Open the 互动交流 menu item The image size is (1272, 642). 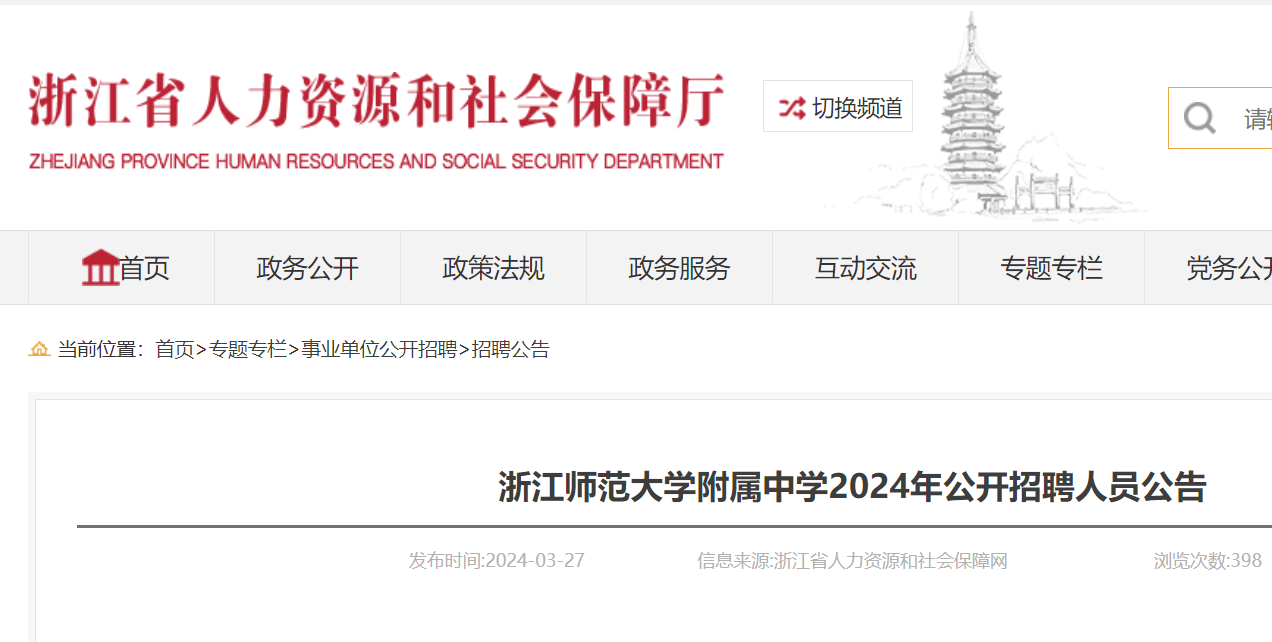(x=865, y=268)
